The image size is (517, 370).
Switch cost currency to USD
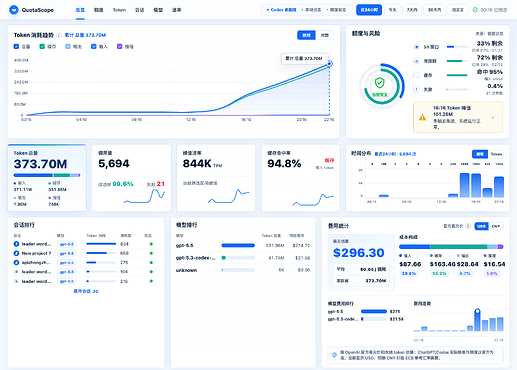click(481, 226)
